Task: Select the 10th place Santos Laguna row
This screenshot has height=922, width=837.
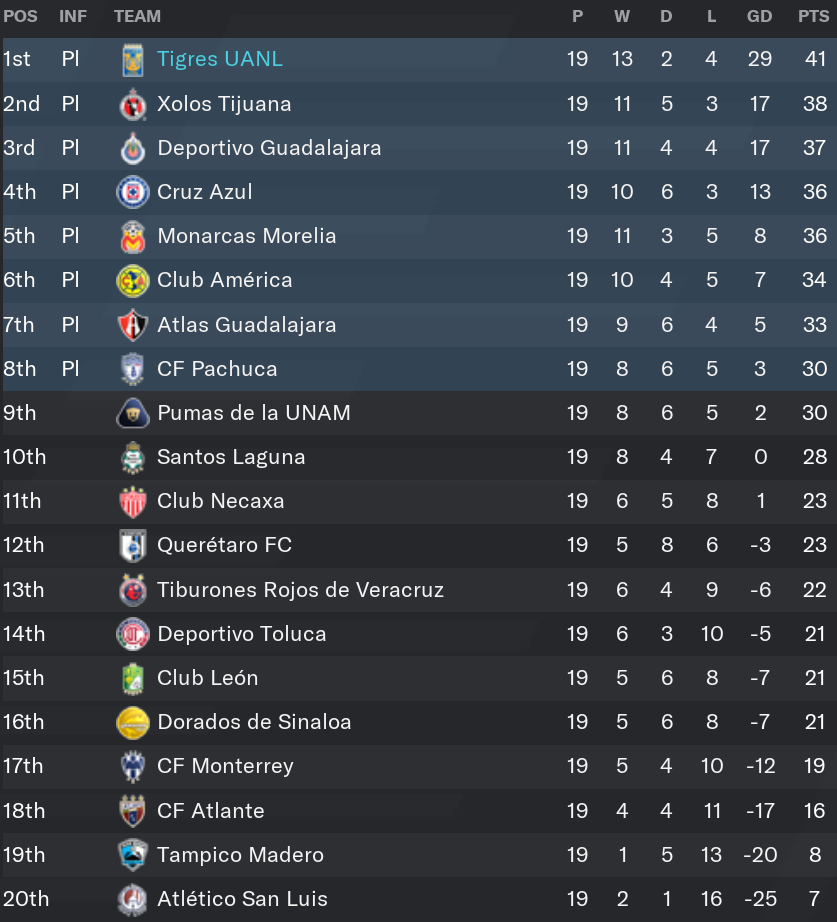Action: (x=419, y=457)
